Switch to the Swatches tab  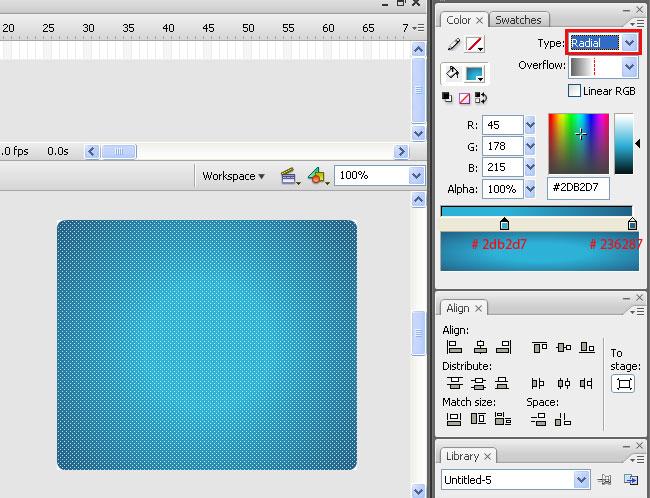(518, 20)
